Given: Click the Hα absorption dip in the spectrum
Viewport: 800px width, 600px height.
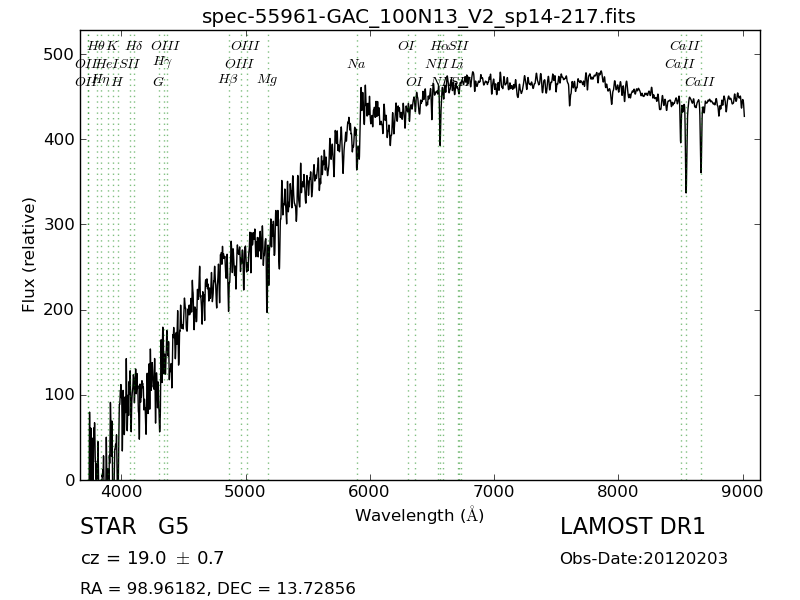Looking at the screenshot, I should pos(440,143).
